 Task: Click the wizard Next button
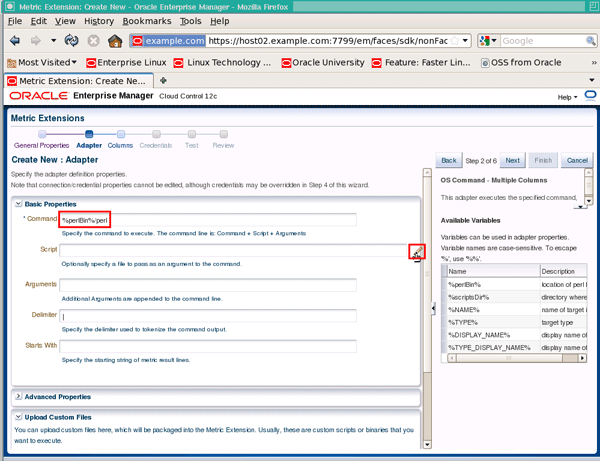pos(512,160)
